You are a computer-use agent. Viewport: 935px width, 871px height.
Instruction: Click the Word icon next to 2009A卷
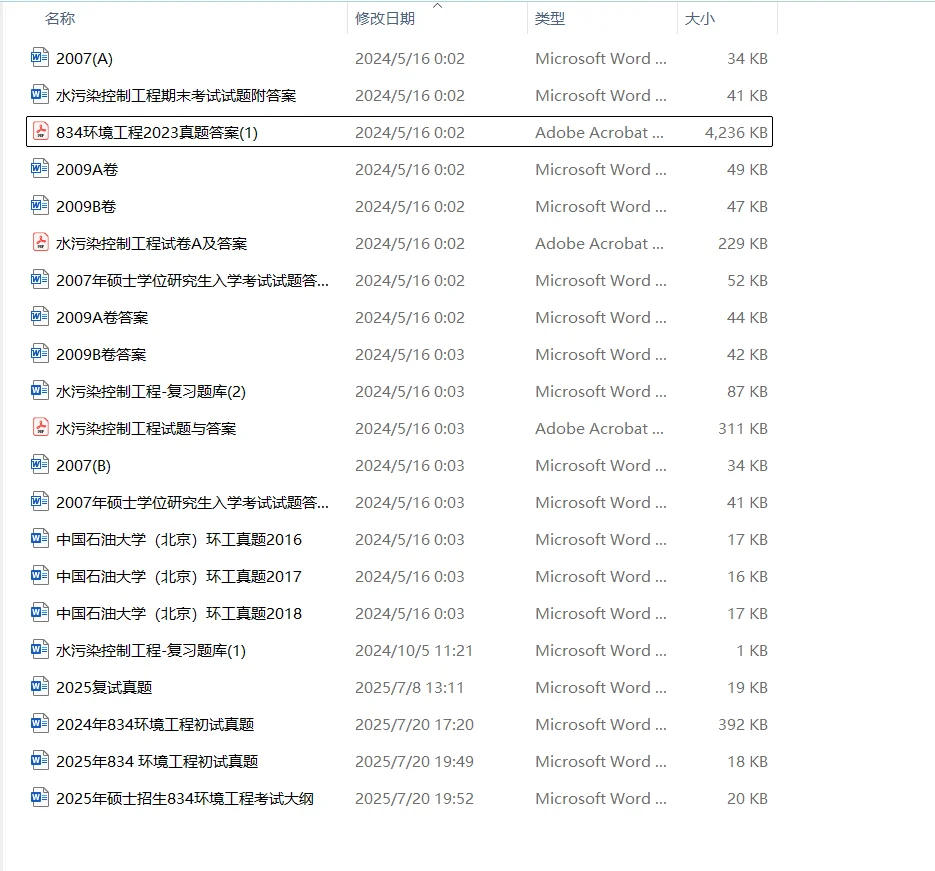pyautogui.click(x=38, y=169)
